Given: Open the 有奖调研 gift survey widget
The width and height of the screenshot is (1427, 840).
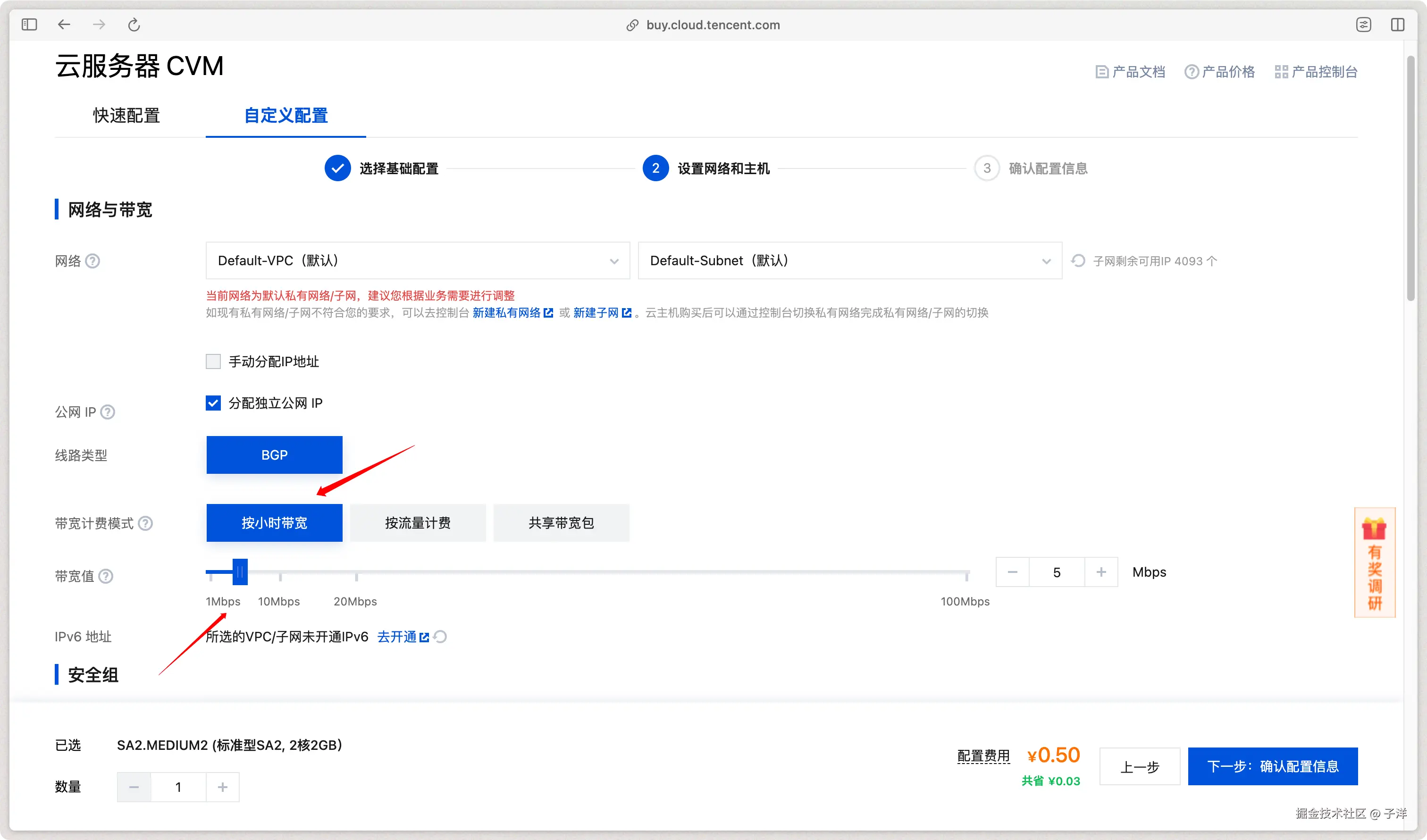Looking at the screenshot, I should point(1374,562).
